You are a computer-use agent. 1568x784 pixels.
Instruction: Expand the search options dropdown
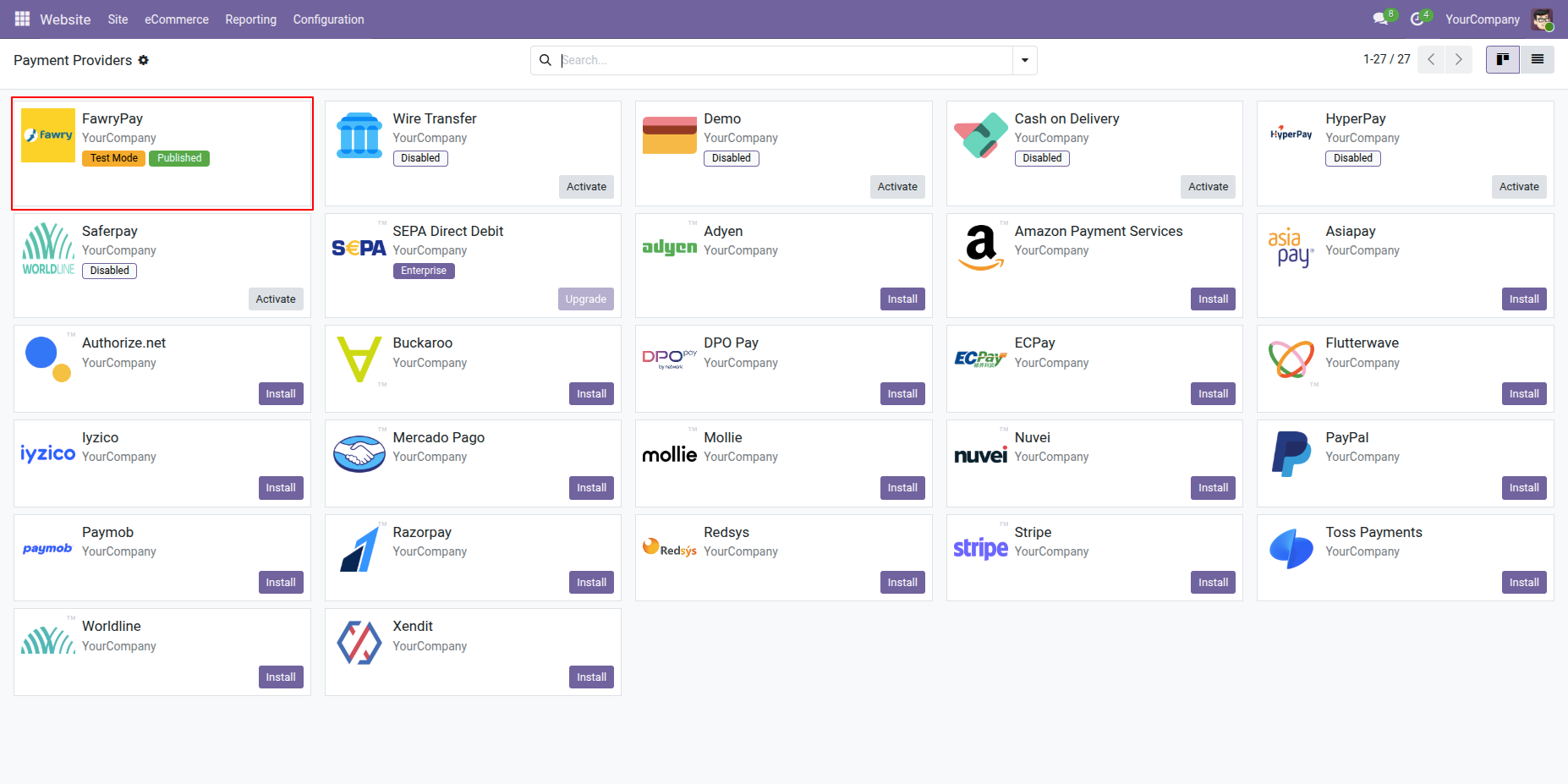[x=1025, y=60]
